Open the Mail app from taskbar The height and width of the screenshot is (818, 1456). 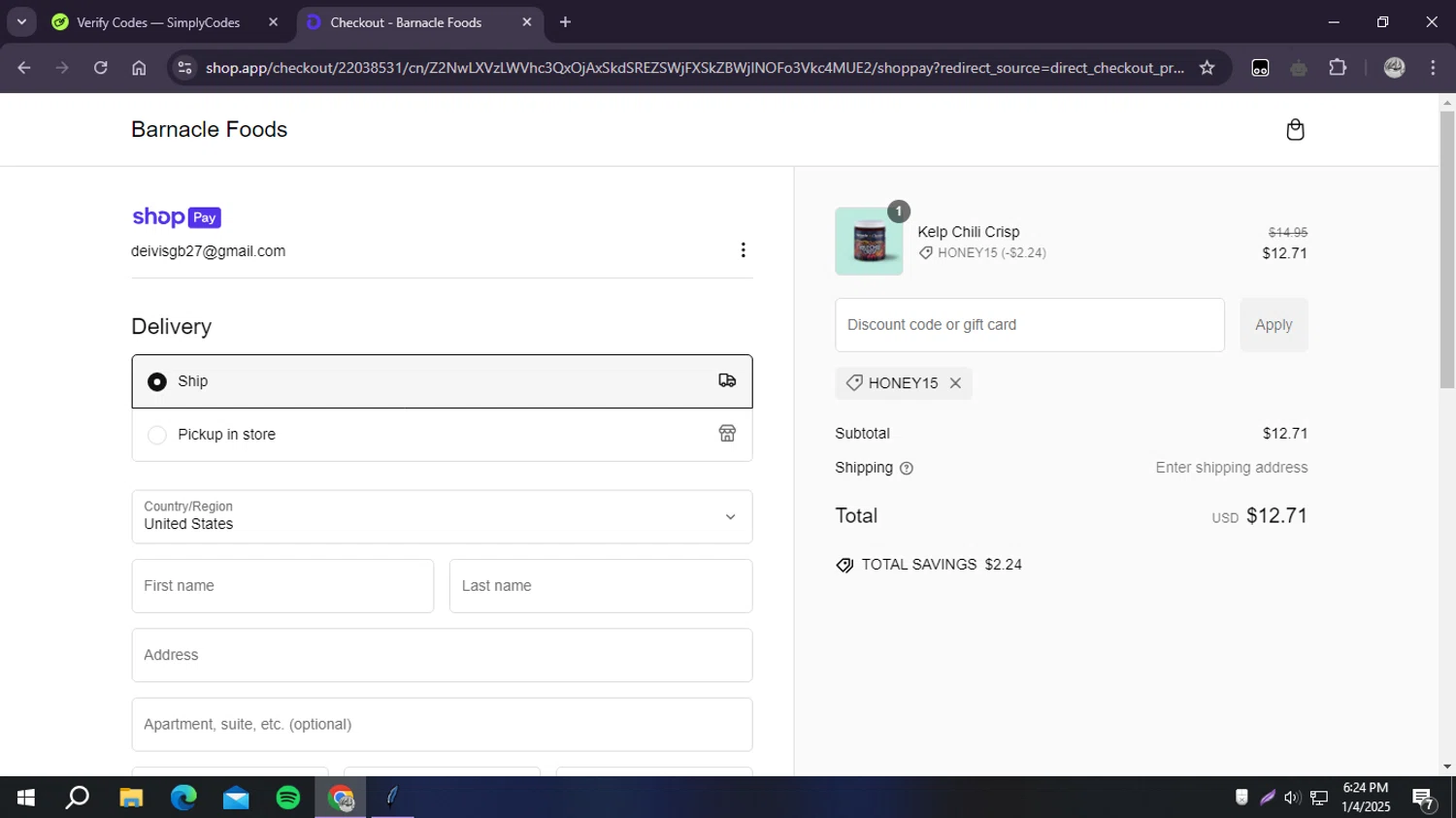click(236, 798)
